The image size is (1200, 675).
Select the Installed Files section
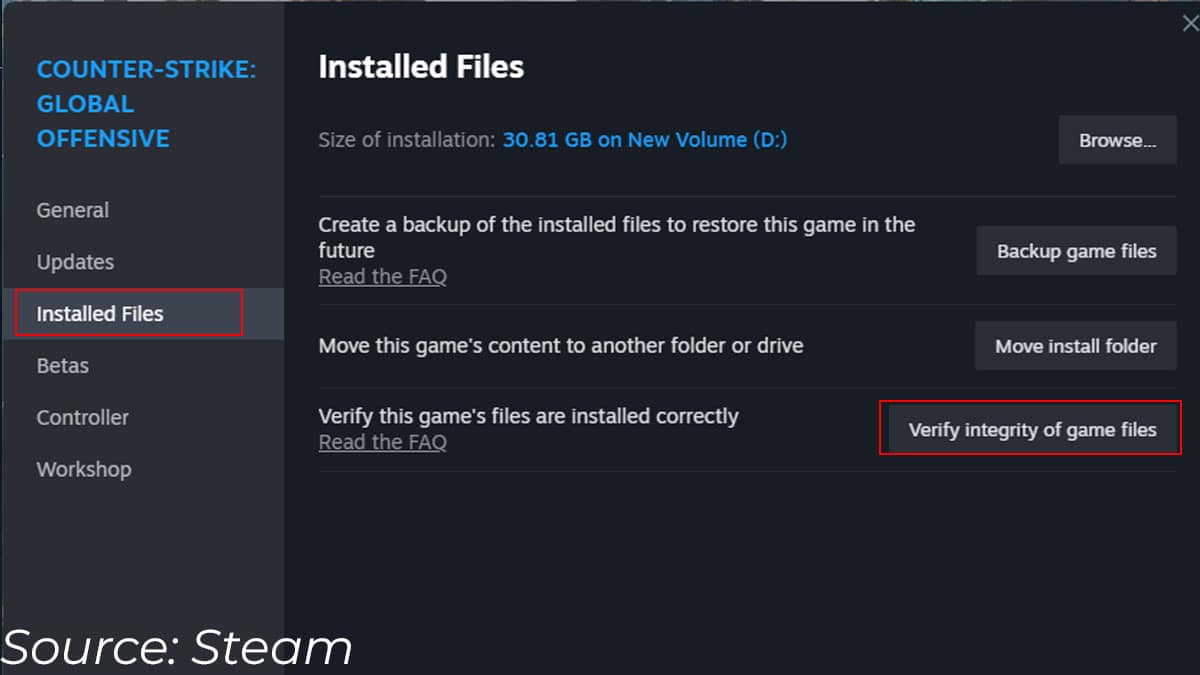(x=99, y=313)
